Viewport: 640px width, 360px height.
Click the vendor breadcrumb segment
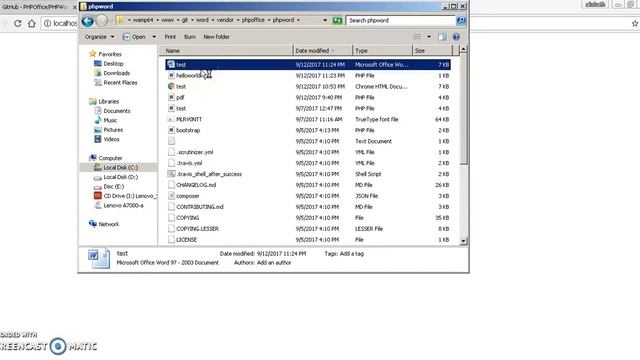pos(225,20)
